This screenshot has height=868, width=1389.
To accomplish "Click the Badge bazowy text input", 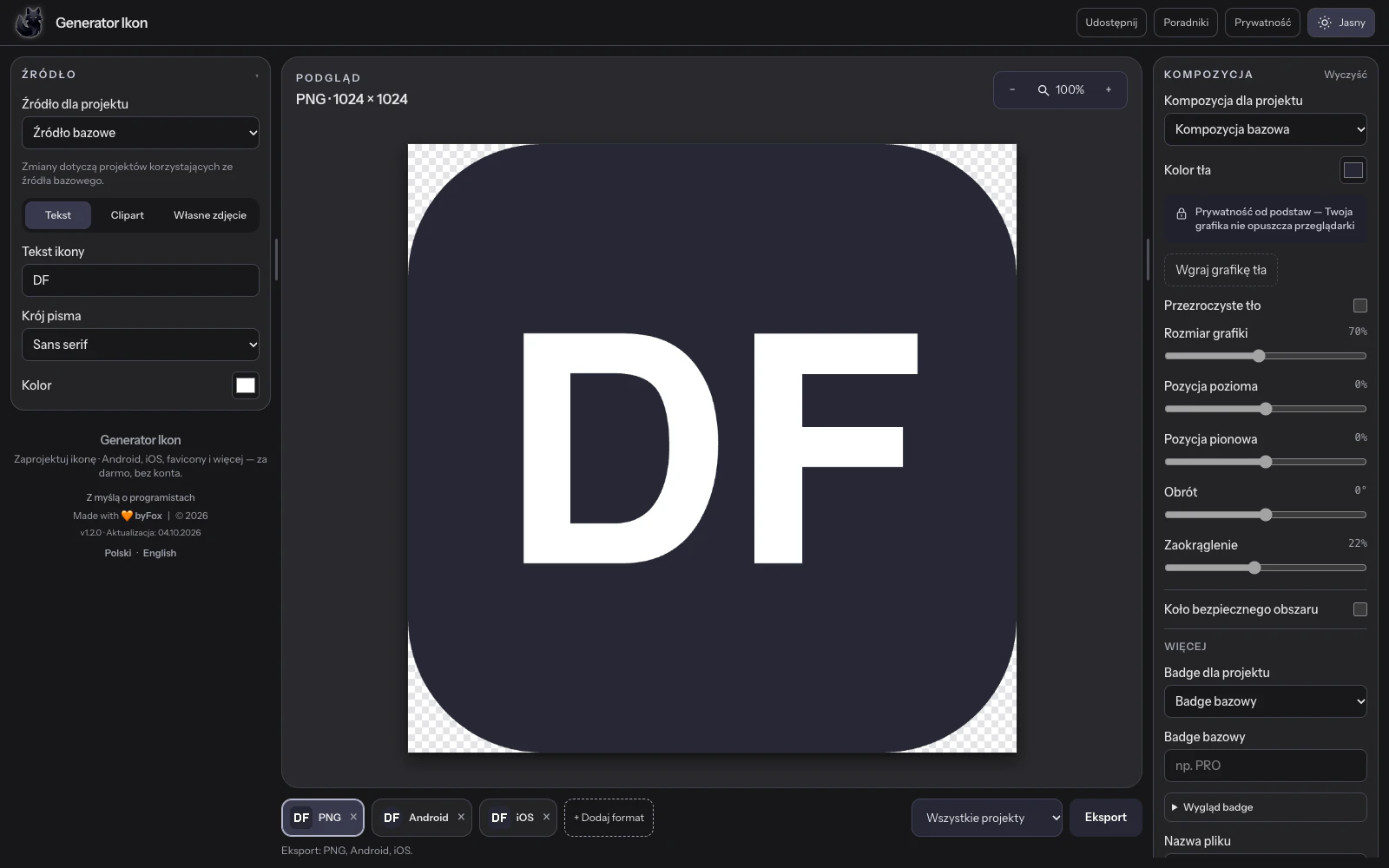I will [x=1266, y=766].
